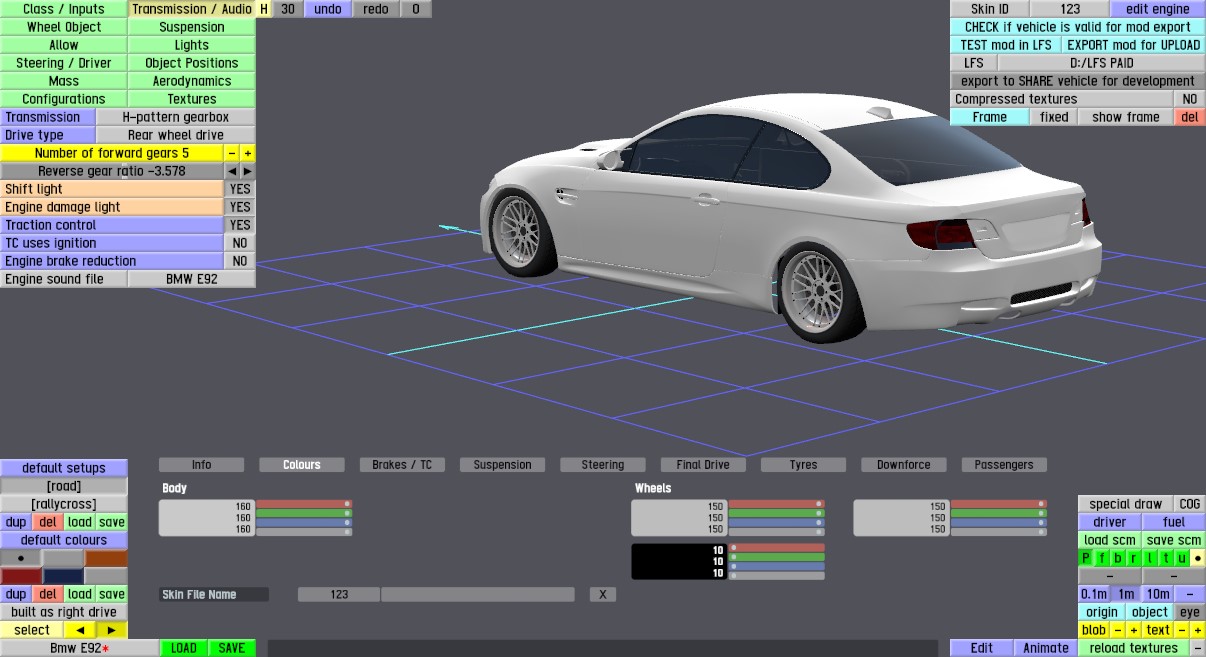The width and height of the screenshot is (1206, 657).
Task: Click EXPORT mod for UPLOAD
Action: click(1133, 45)
